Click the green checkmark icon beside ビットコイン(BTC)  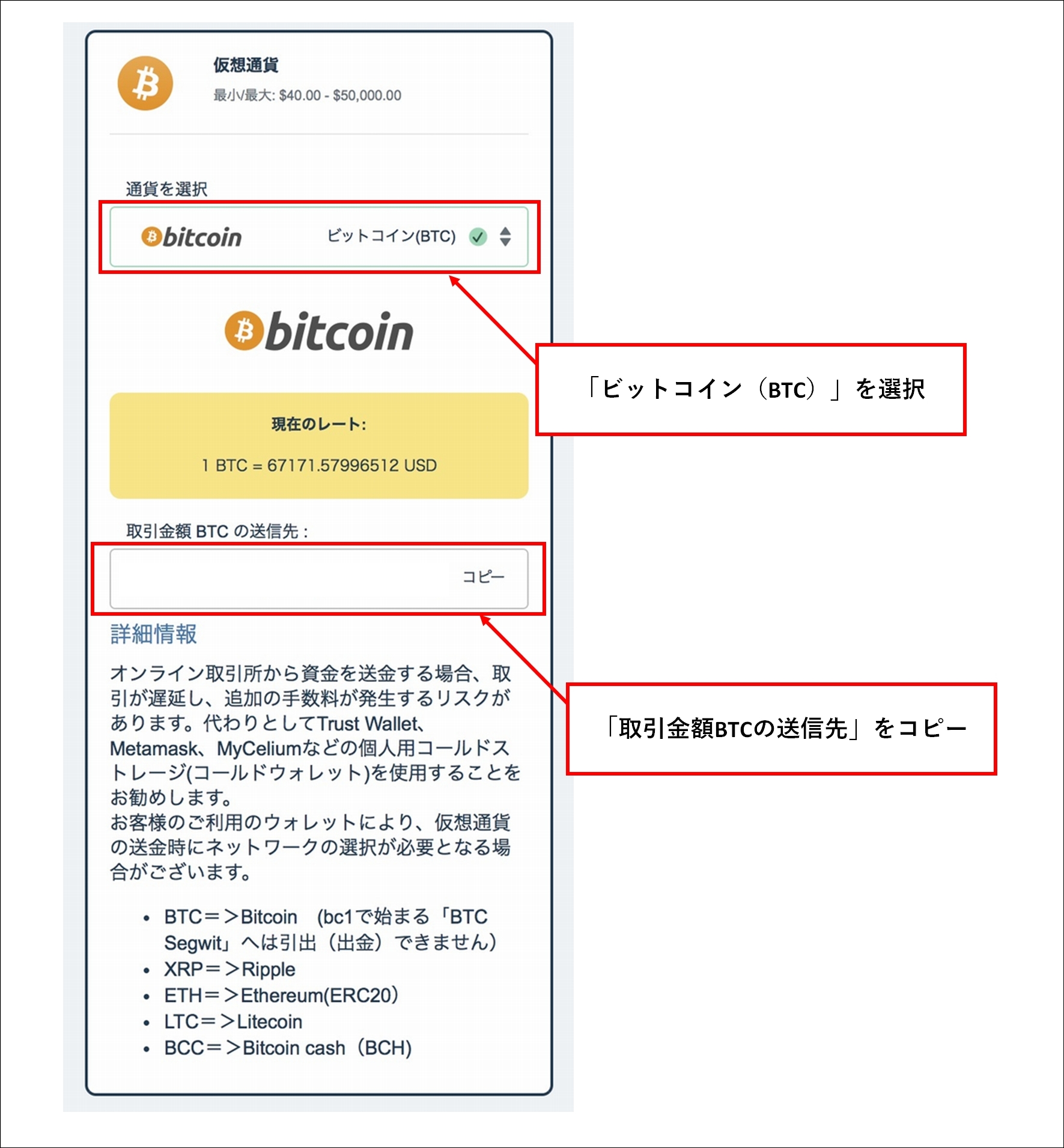tap(478, 237)
